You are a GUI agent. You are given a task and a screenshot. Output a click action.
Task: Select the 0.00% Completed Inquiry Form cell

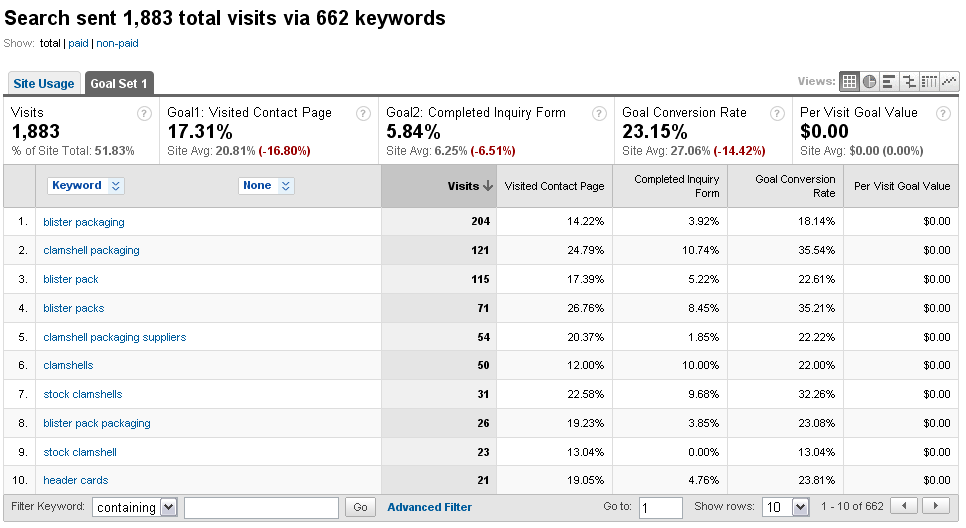[670, 452]
